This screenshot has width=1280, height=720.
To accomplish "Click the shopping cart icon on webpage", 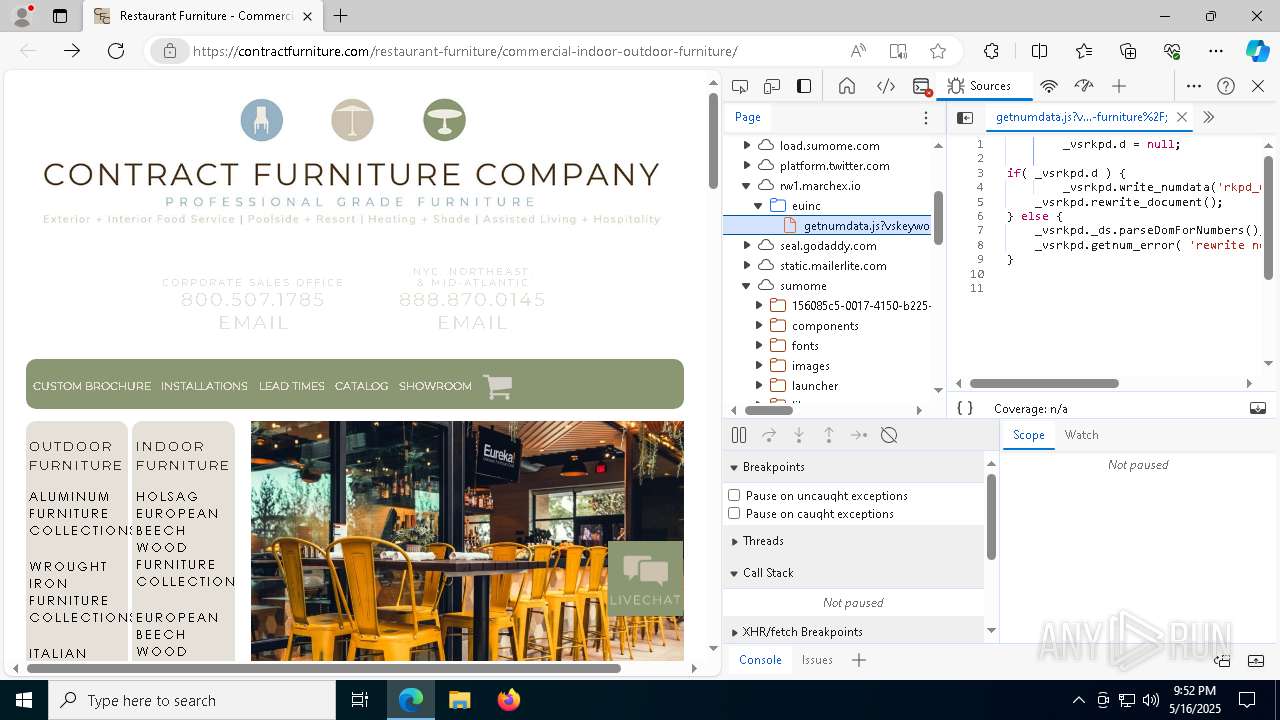I will click(x=497, y=386).
